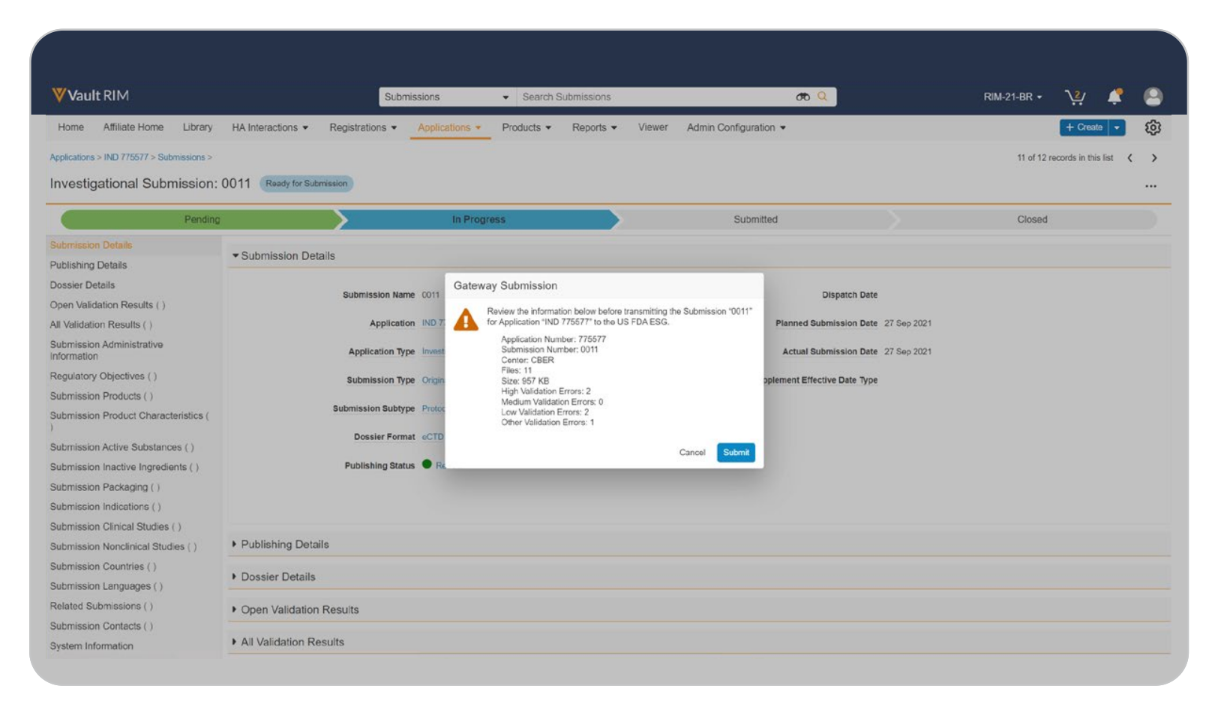Open the Reports menu

pyautogui.click(x=594, y=128)
